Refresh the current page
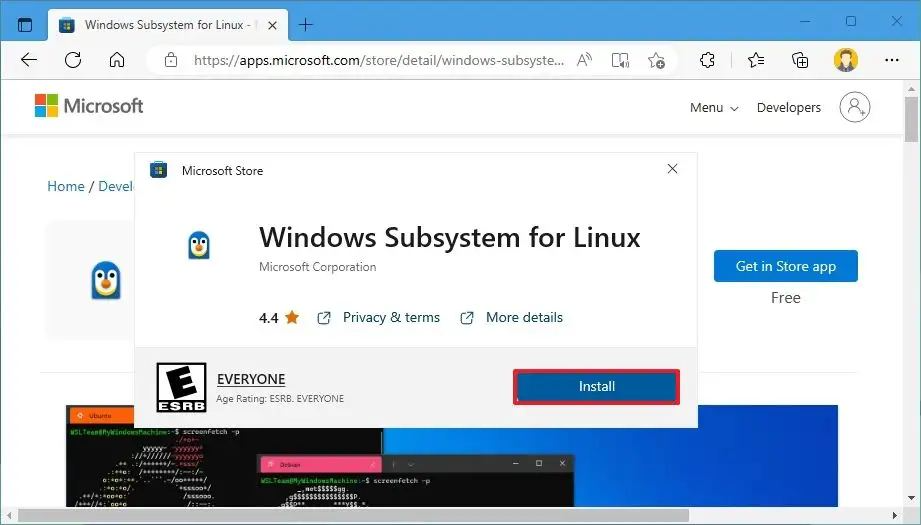Viewport: 921px width, 525px height. point(73,60)
